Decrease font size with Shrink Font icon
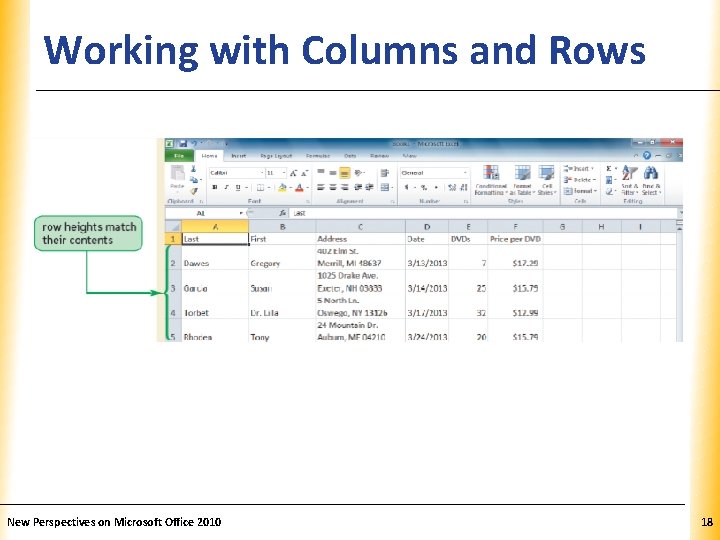720x540 pixels. (304, 173)
